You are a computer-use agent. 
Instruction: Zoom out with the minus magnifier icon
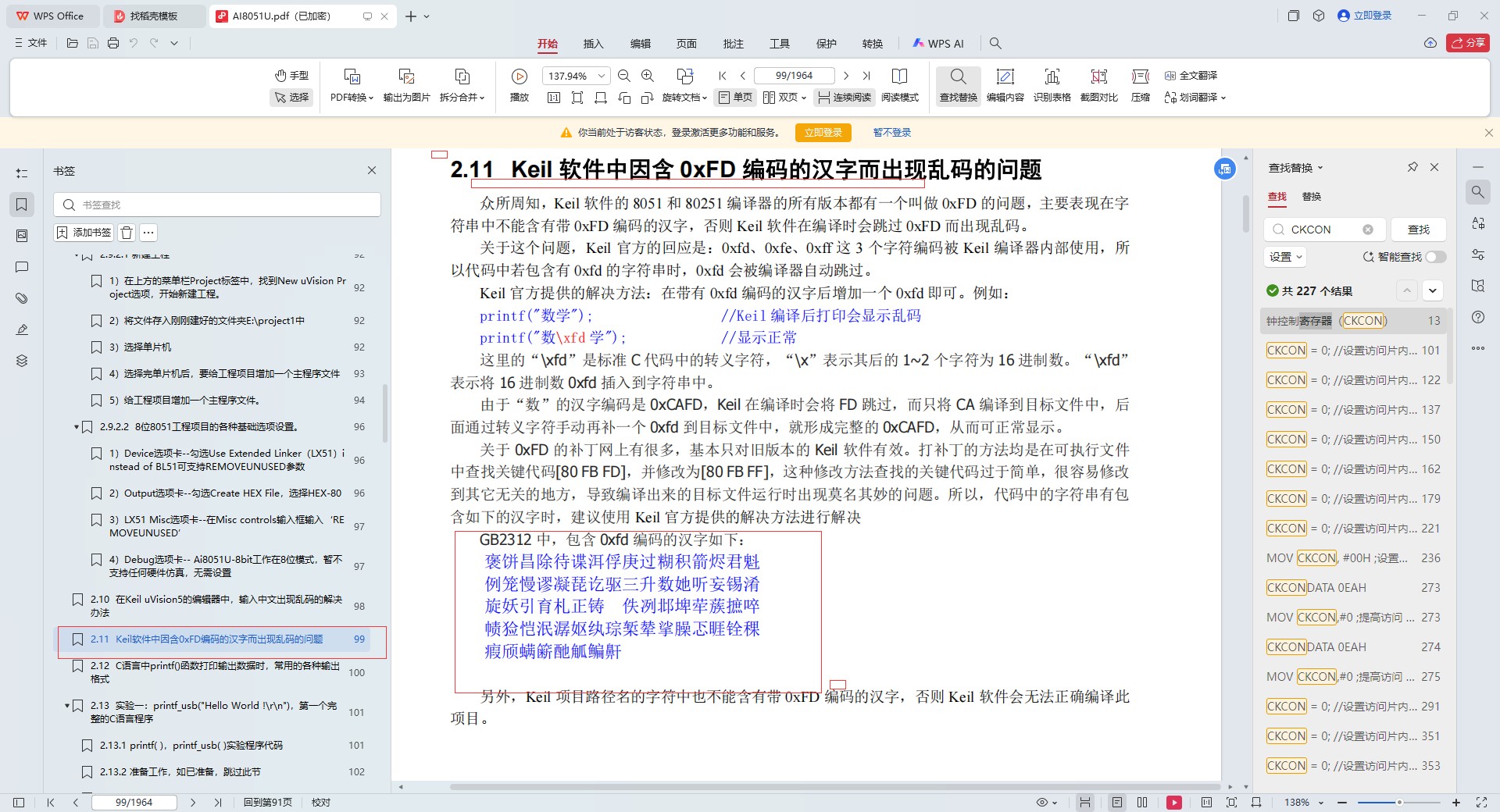623,76
